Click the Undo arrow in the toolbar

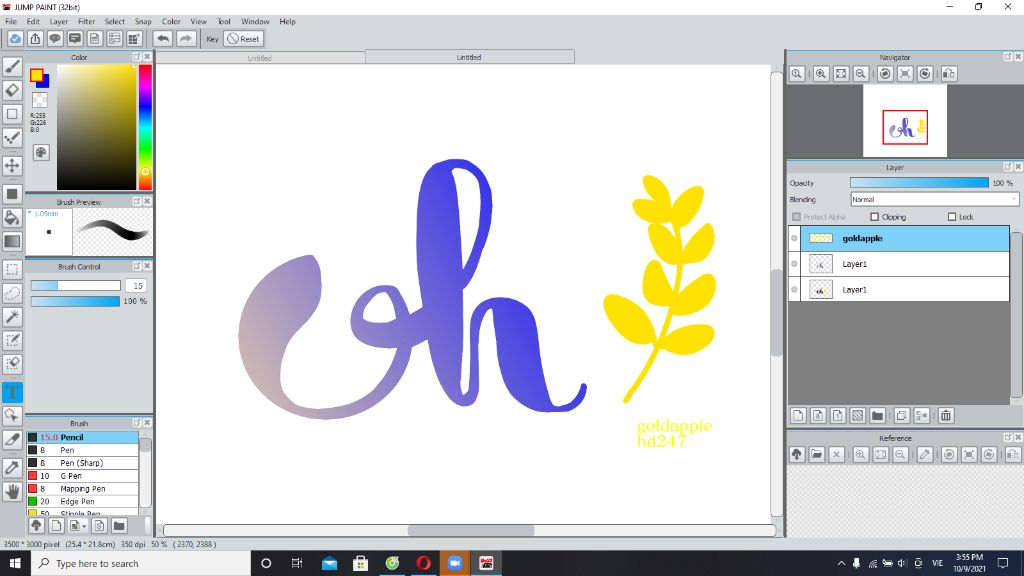(163, 39)
